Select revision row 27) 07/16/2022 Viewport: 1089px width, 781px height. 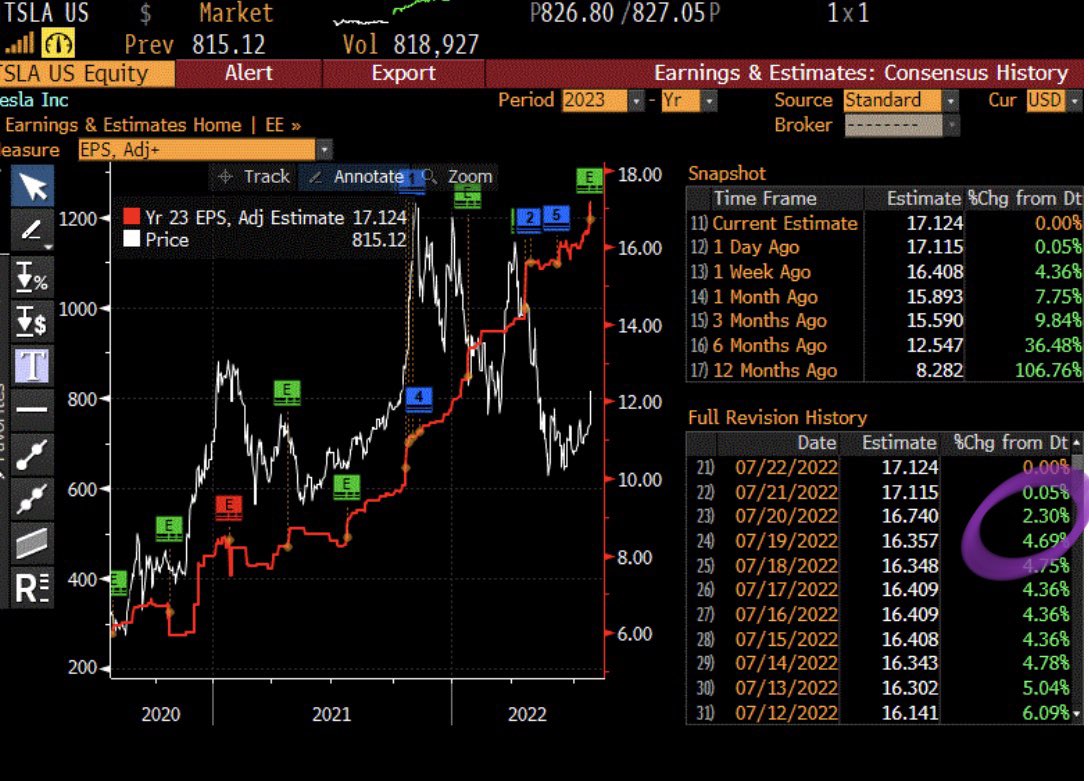[x=881, y=614]
